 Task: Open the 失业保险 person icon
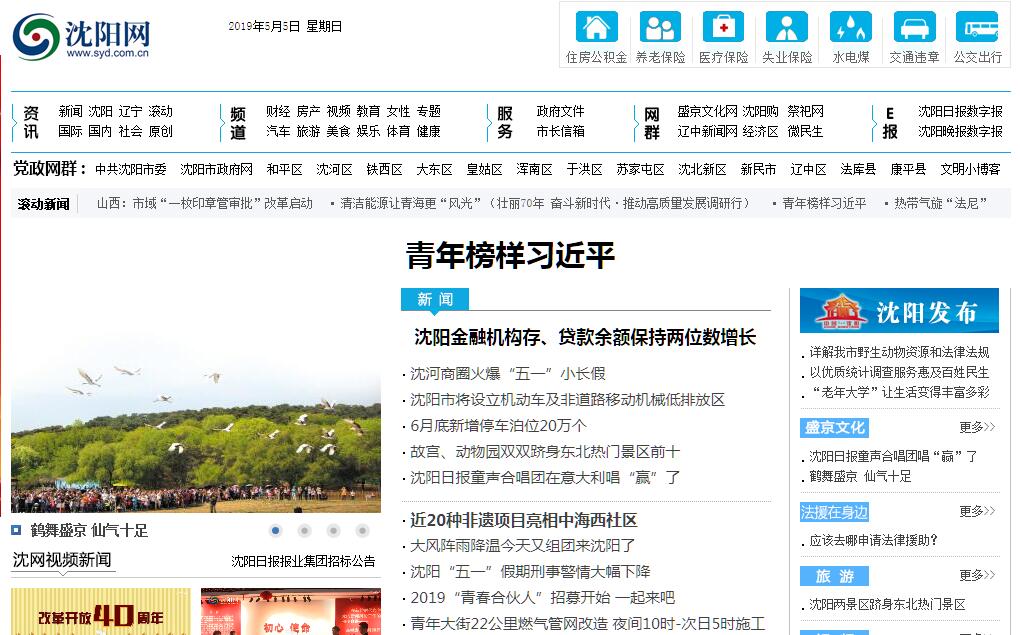coord(787,27)
